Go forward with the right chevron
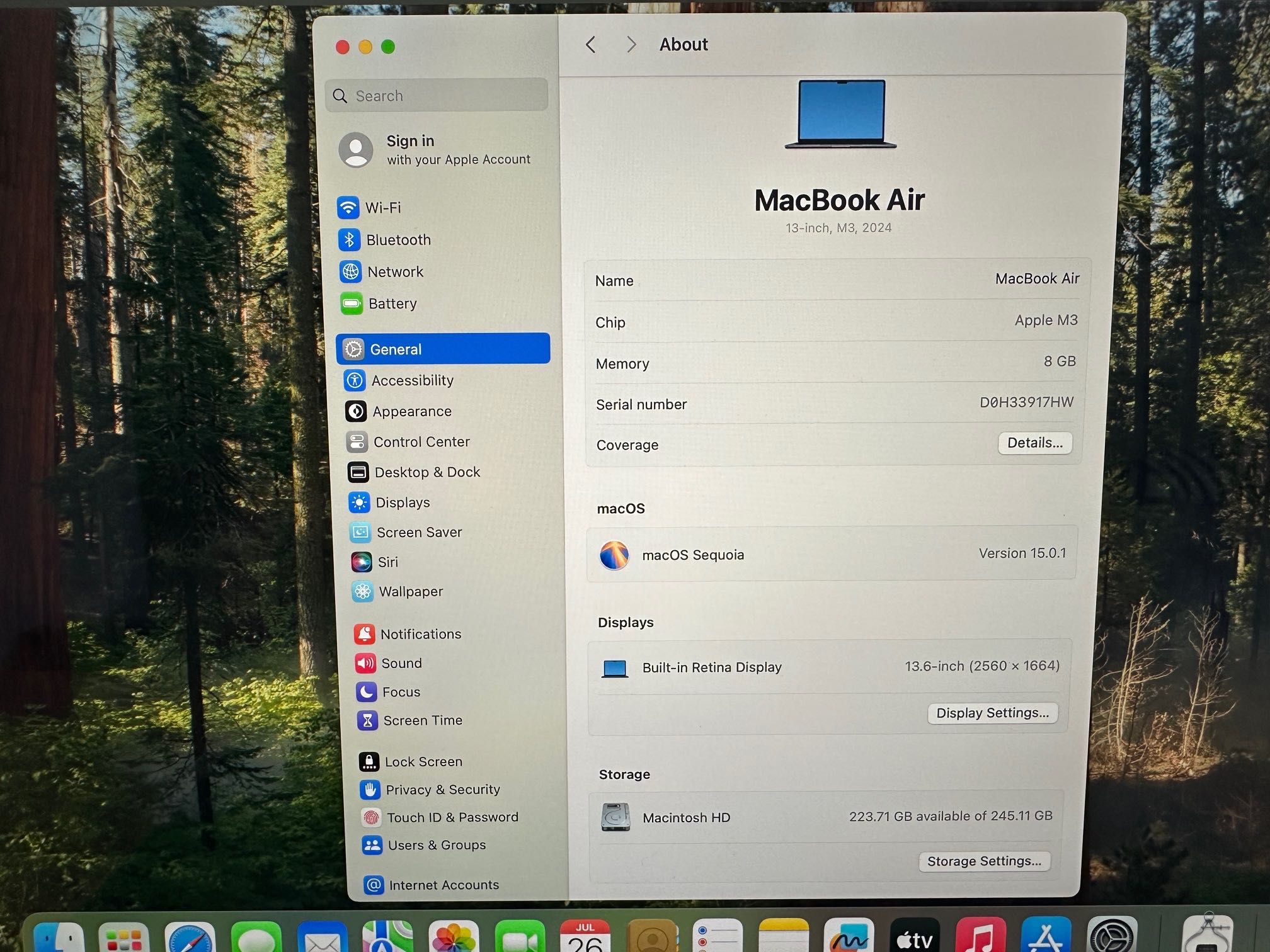Image resolution: width=1270 pixels, height=952 pixels. point(631,45)
